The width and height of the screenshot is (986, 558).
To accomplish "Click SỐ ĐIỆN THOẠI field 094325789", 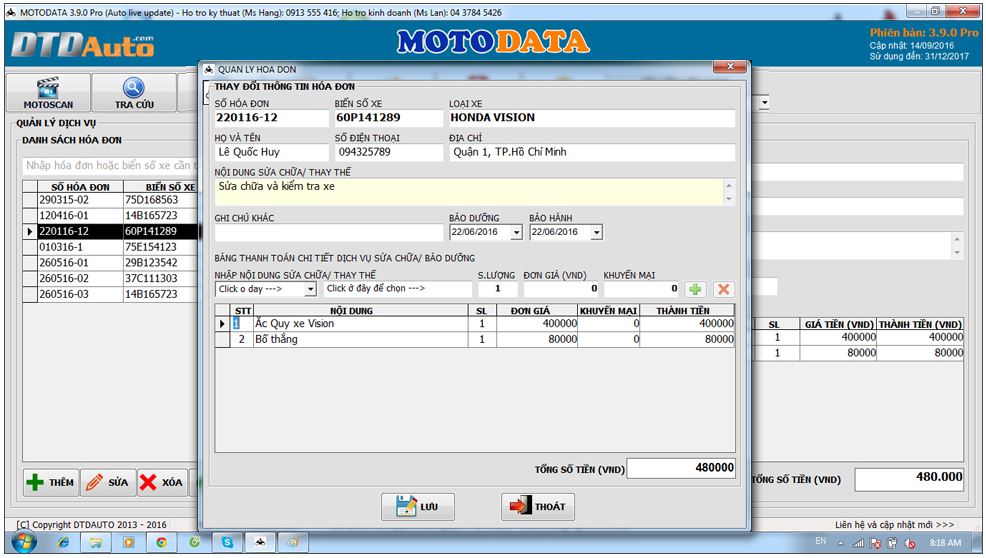I will (x=389, y=152).
